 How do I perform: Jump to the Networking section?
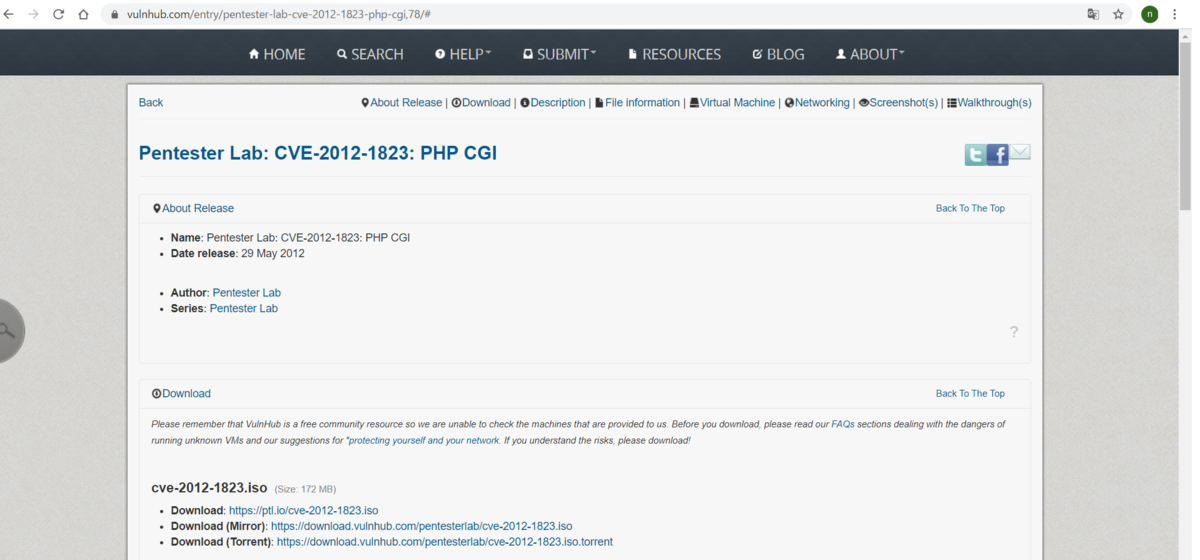coord(817,102)
